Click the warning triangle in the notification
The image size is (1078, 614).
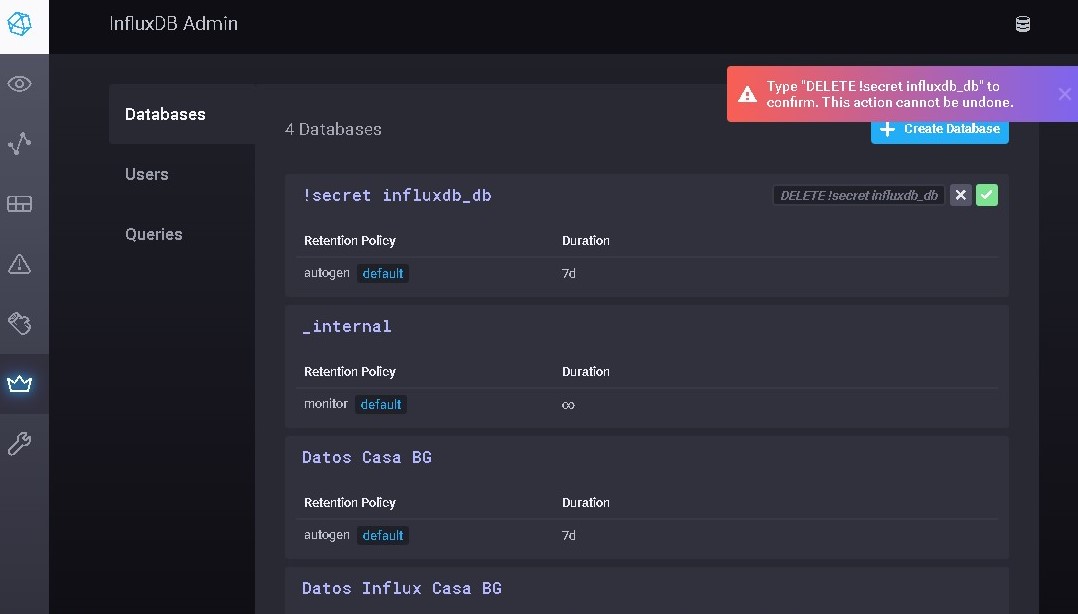pyautogui.click(x=747, y=94)
